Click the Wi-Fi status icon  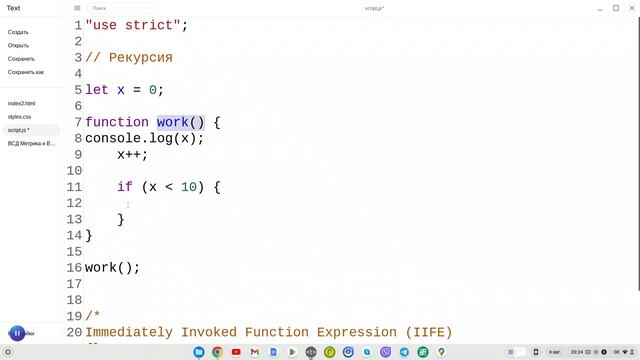click(625, 352)
